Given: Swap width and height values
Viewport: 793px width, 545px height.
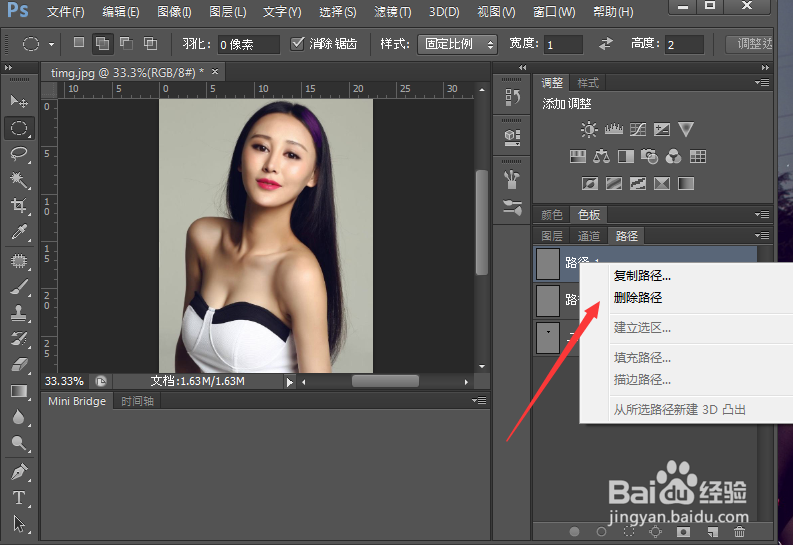Looking at the screenshot, I should coord(605,44).
